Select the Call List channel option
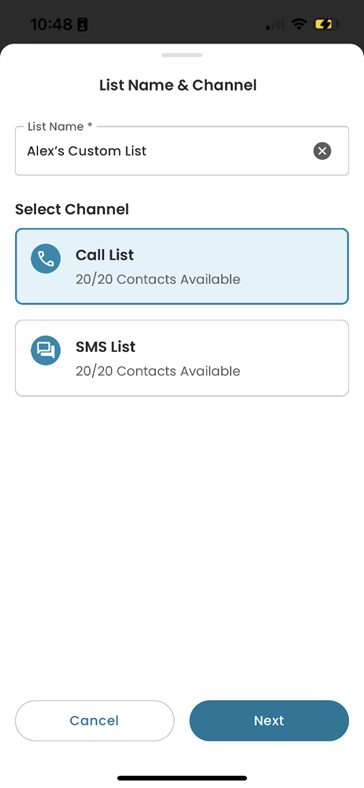This screenshot has height=788, width=364. tap(182, 266)
